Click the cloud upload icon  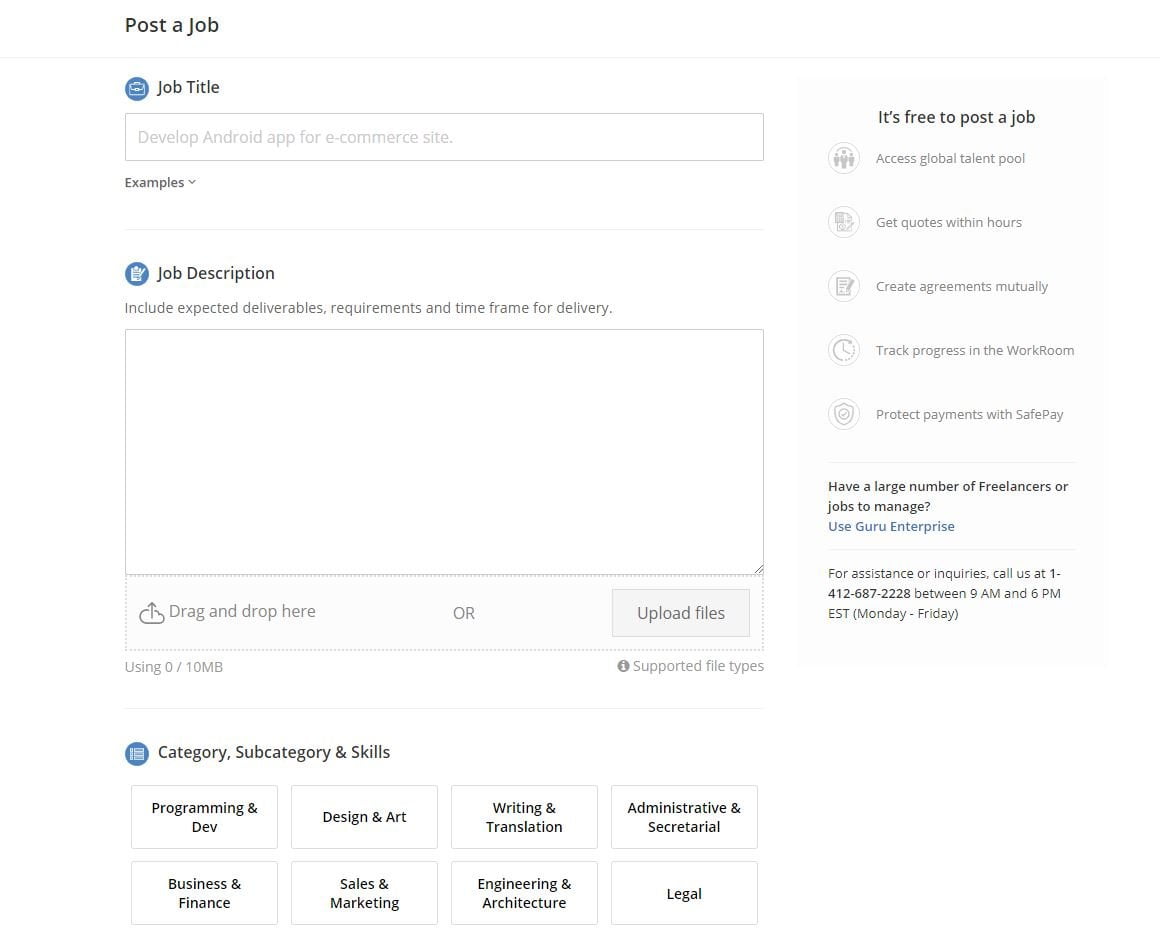[x=152, y=613]
